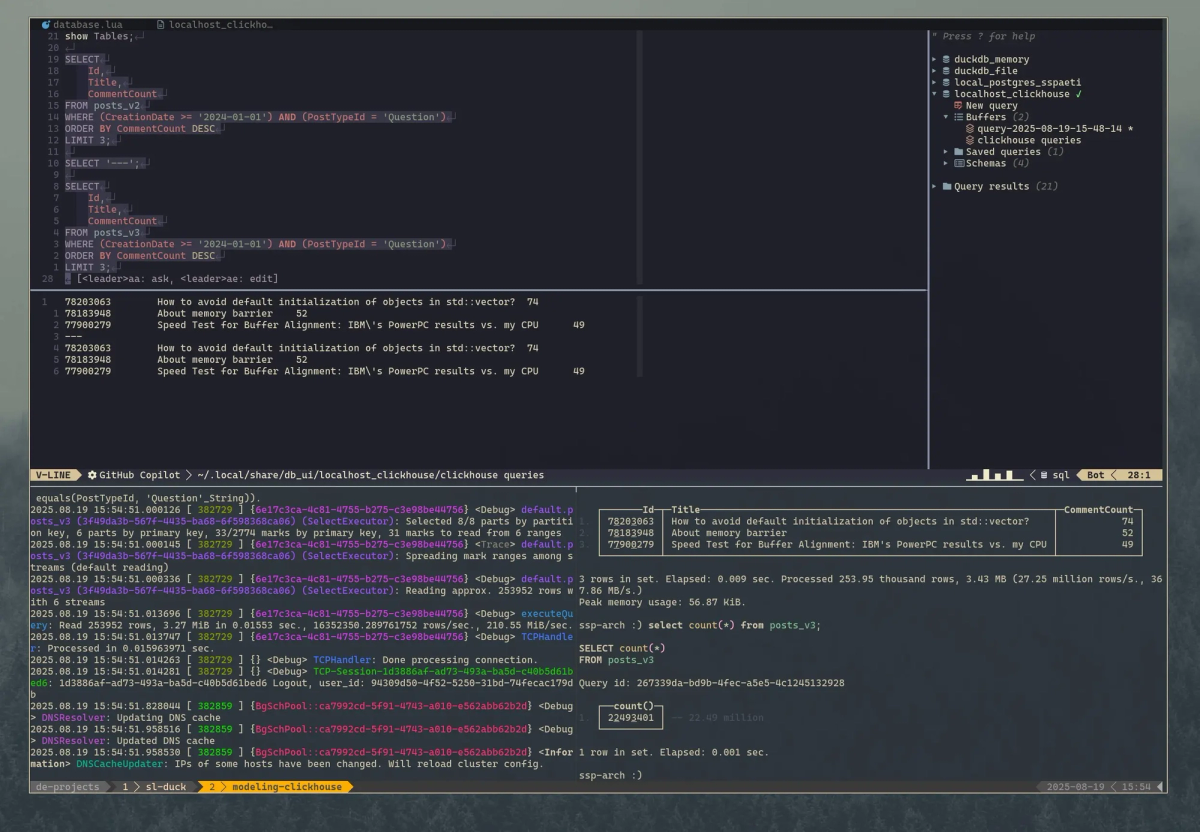Click the list icon beside Buffers
Viewport: 1200px width, 832px height.
[x=958, y=117]
